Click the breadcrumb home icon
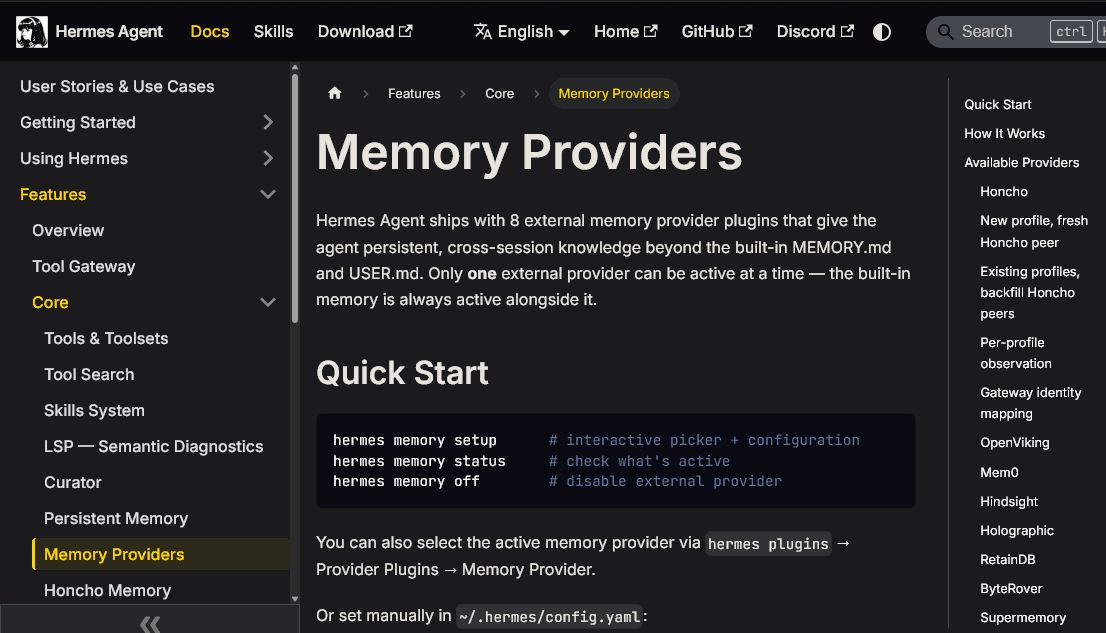 click(x=334, y=93)
